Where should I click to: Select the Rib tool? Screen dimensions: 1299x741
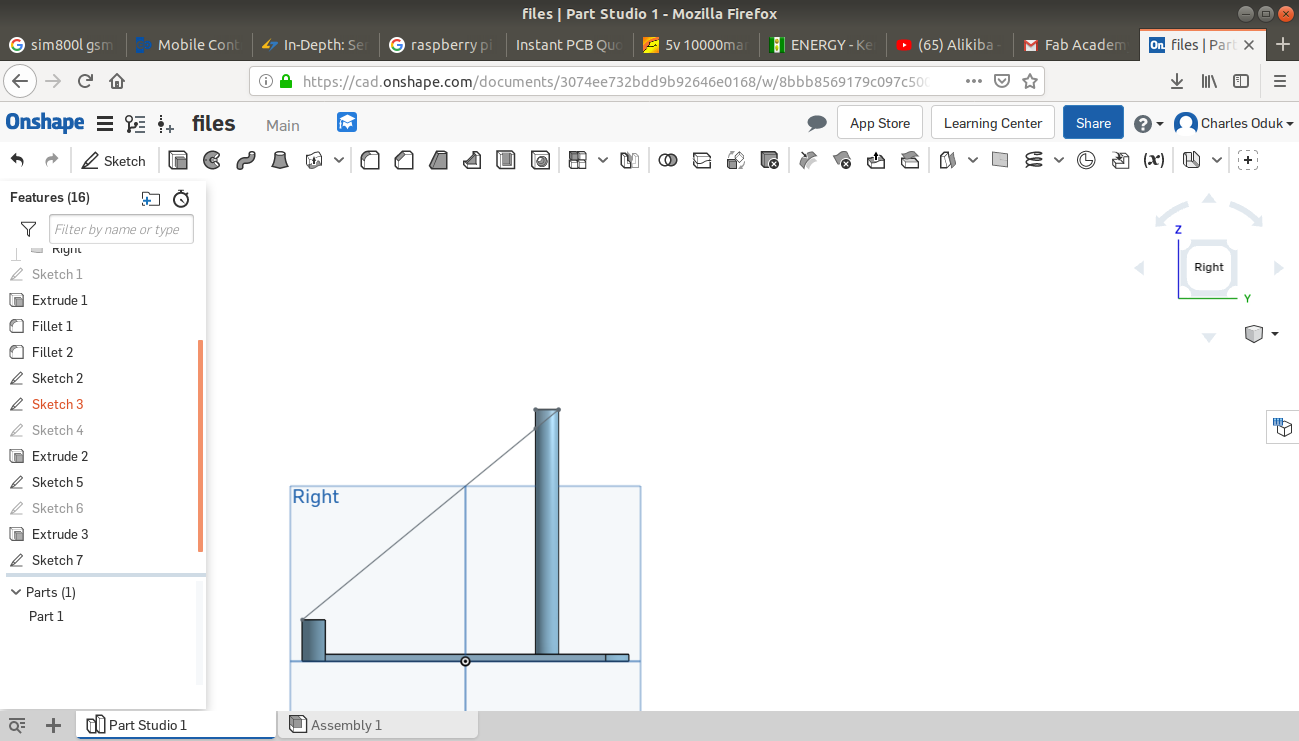(472, 160)
